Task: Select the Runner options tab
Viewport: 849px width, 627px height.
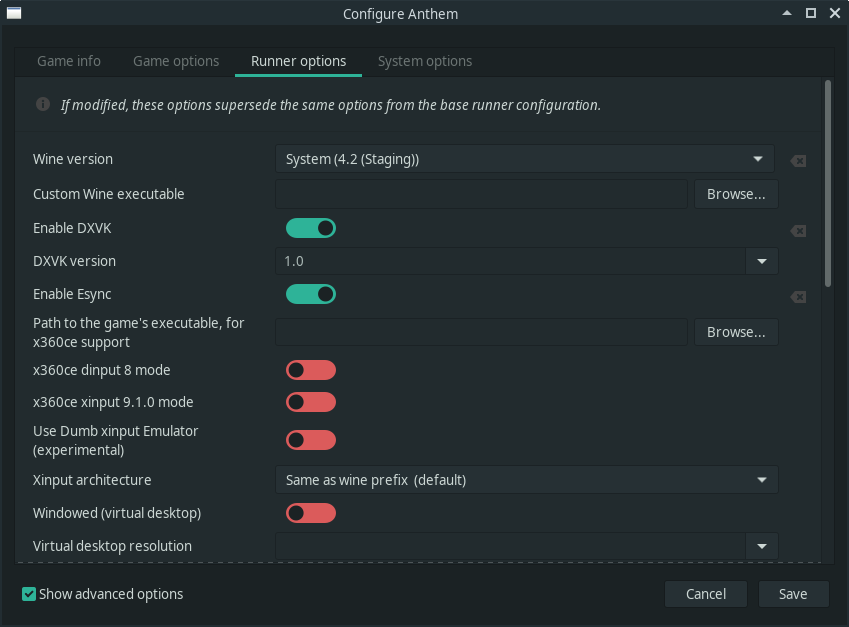Action: (x=298, y=61)
